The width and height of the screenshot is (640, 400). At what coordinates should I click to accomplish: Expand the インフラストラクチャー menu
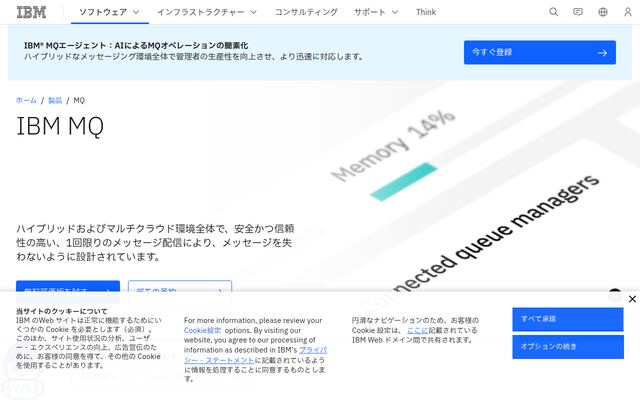207,12
